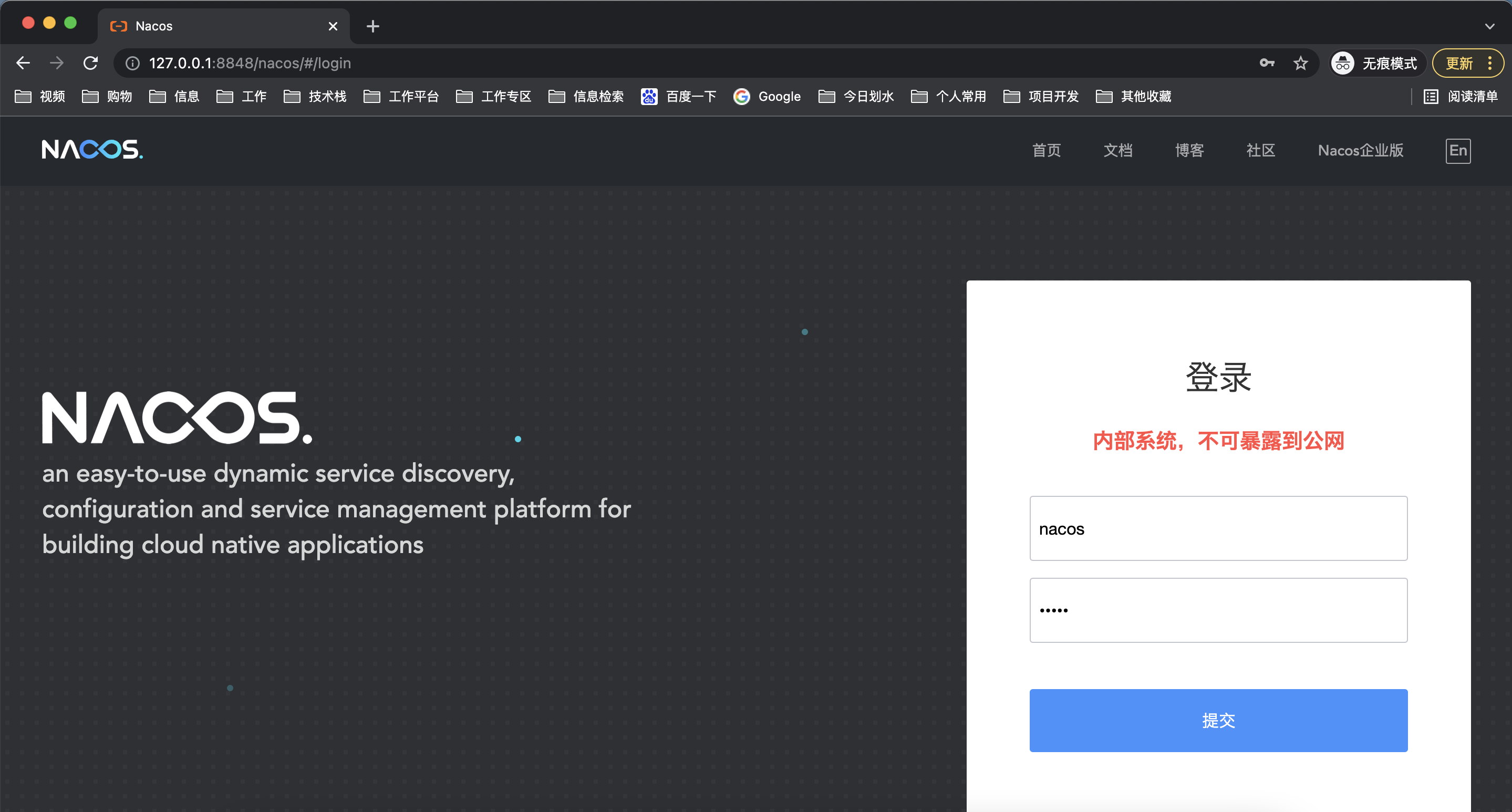Click the site information icon

[133, 63]
